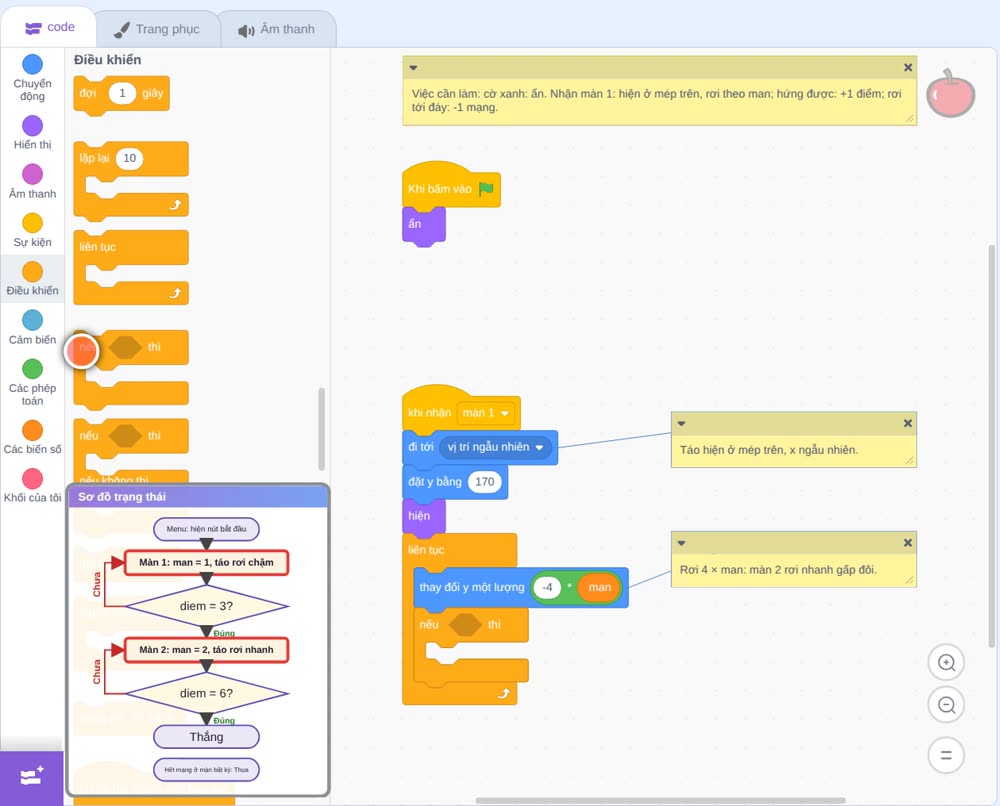Open the code tab
The image size is (1000, 806).
pos(49,27)
